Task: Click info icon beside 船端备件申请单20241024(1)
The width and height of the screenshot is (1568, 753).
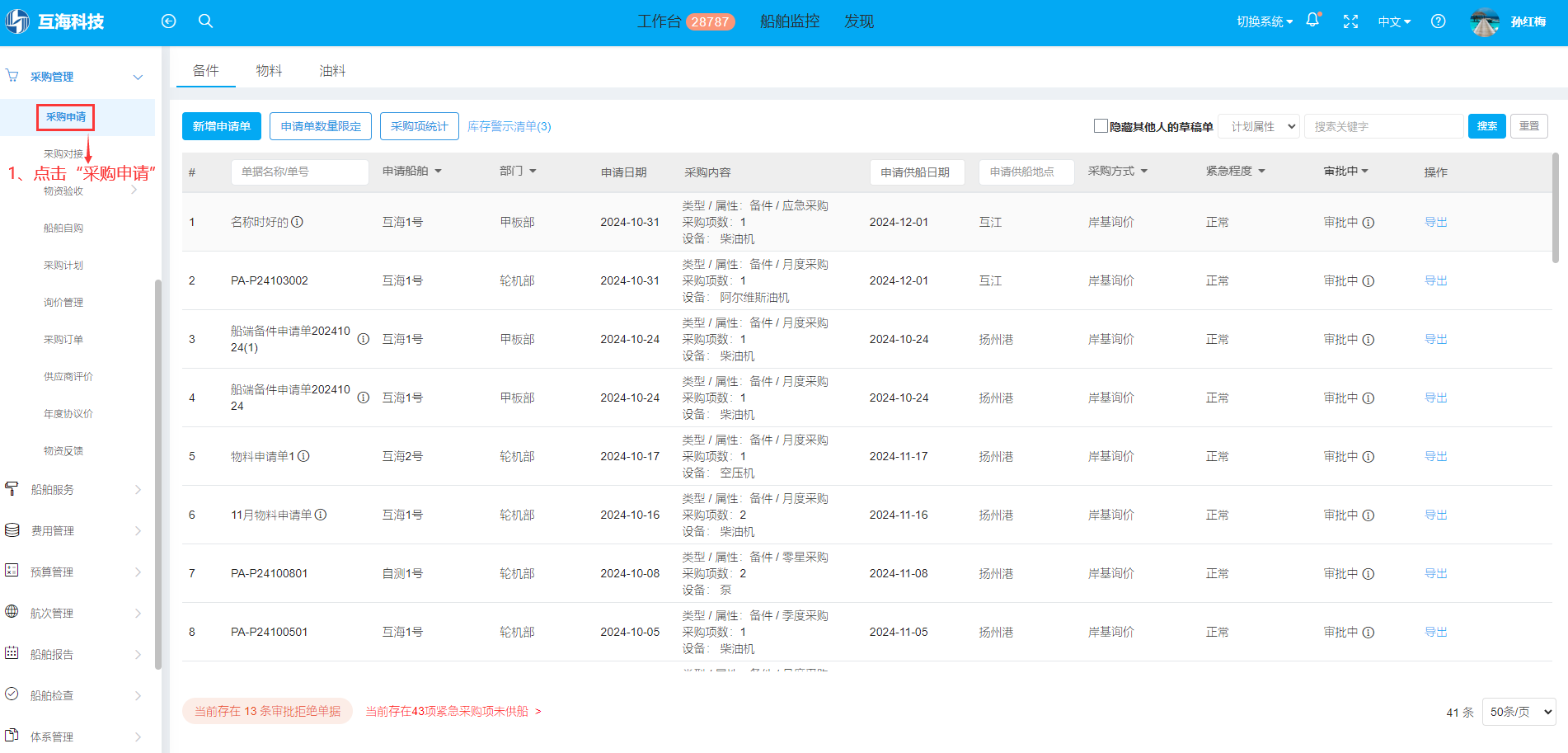Action: point(363,339)
